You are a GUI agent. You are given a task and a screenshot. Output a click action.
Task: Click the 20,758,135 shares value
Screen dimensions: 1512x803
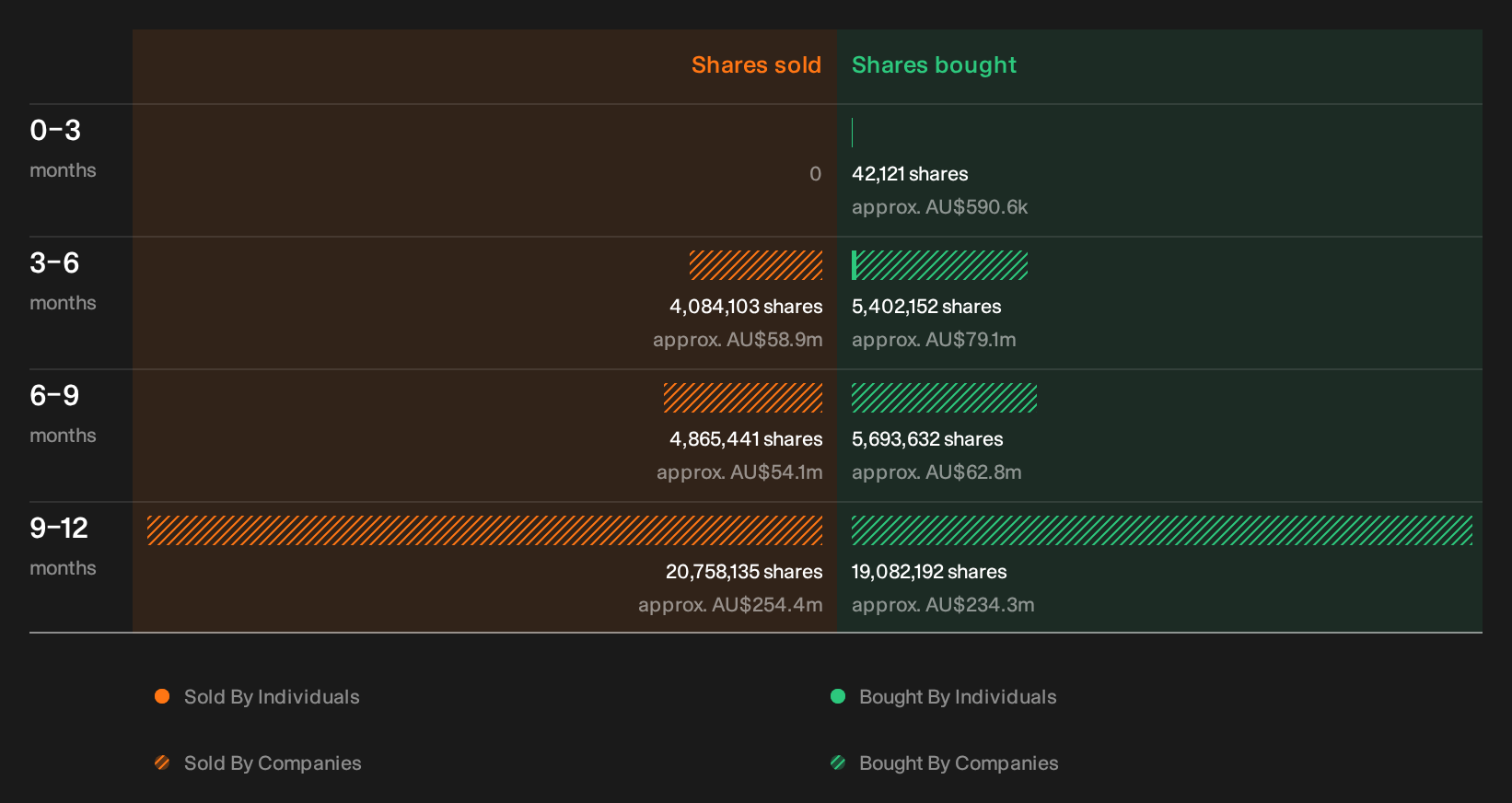tap(744, 572)
